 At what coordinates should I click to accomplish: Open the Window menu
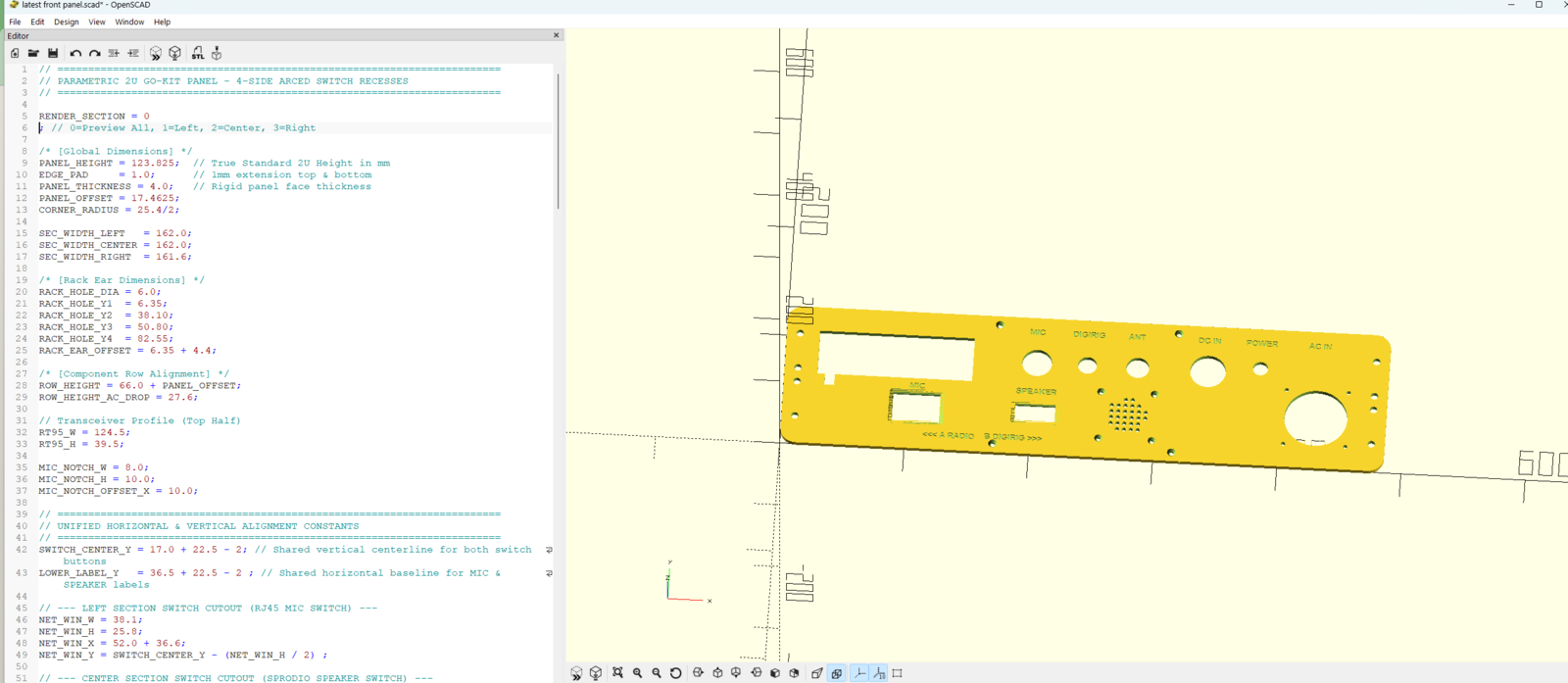click(129, 22)
